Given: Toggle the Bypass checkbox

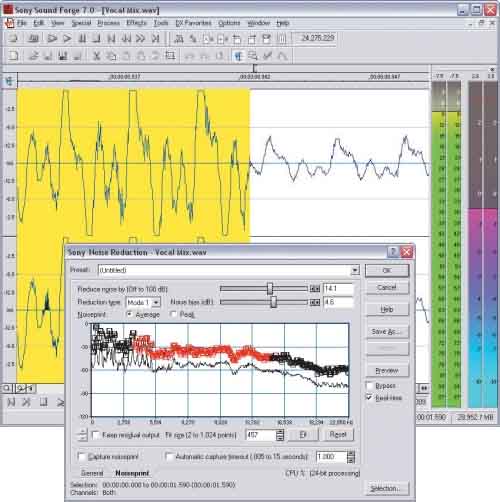Looking at the screenshot, I should 369,386.
